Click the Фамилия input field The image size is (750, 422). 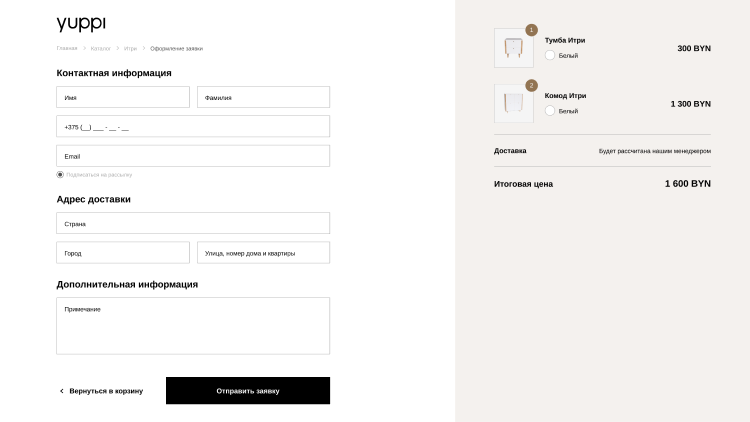coord(263,97)
